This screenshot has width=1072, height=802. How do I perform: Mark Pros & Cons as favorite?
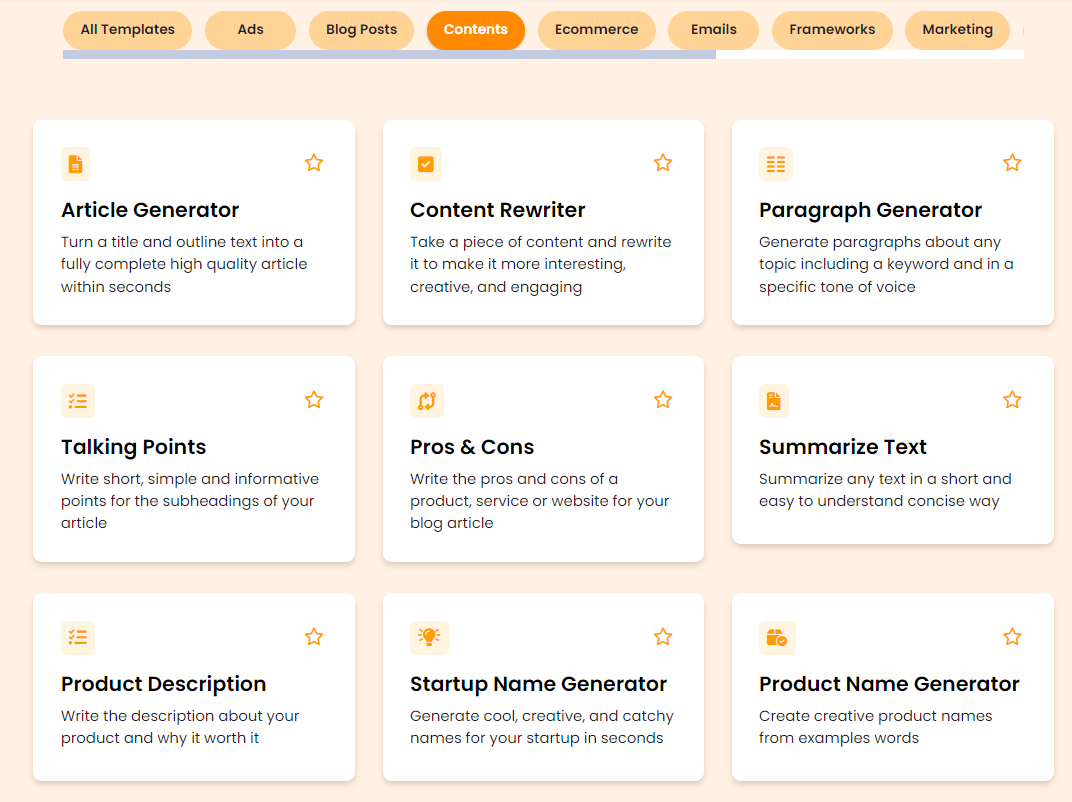(663, 400)
